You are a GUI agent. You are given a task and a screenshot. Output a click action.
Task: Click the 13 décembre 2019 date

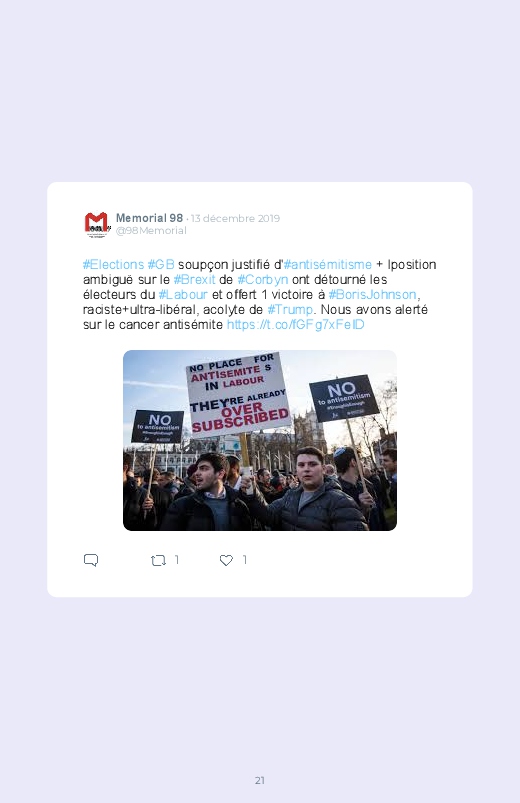pos(236,219)
